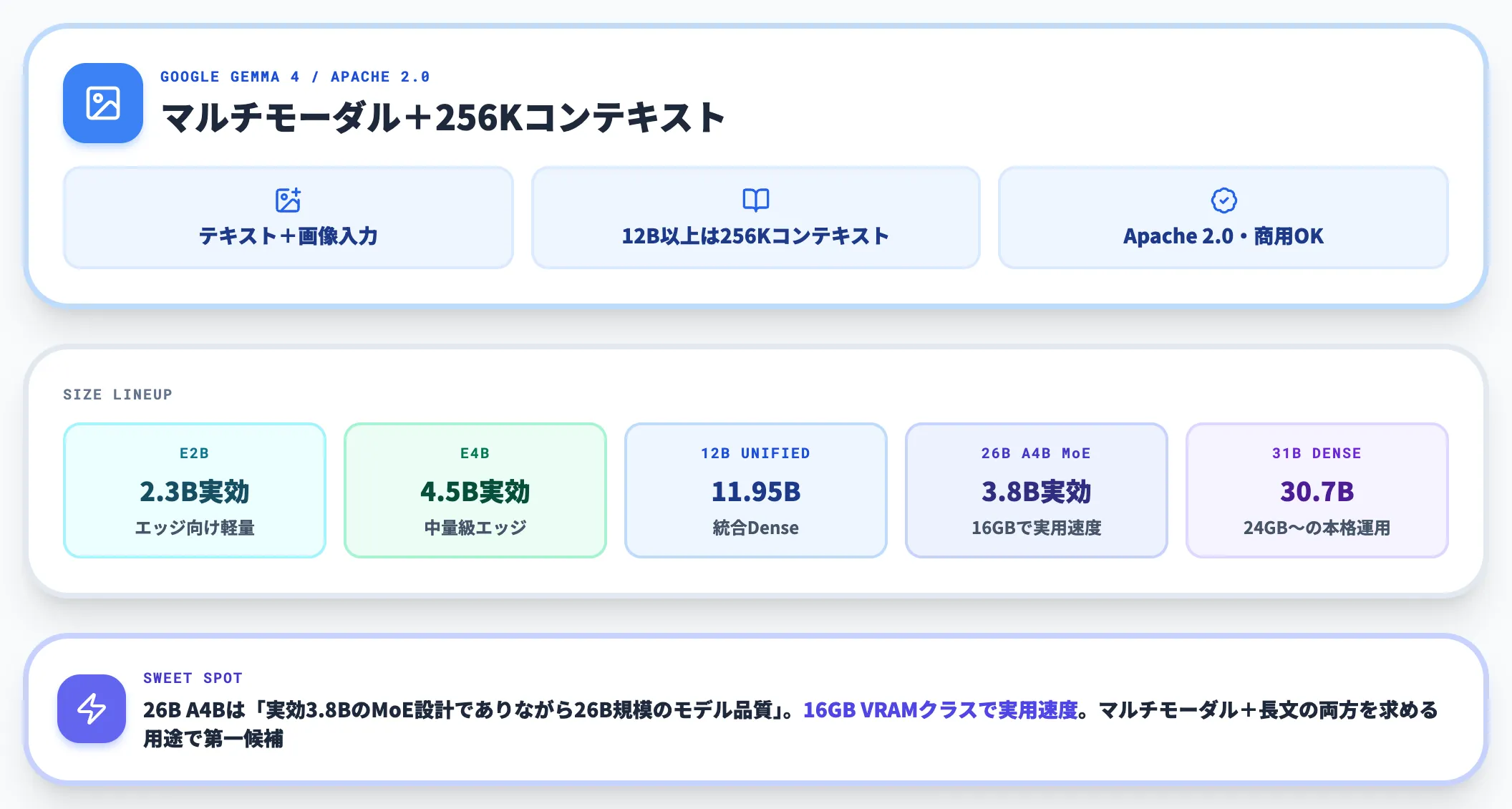Click the purple lightning bolt icon
The image size is (1512, 809).
92,709
